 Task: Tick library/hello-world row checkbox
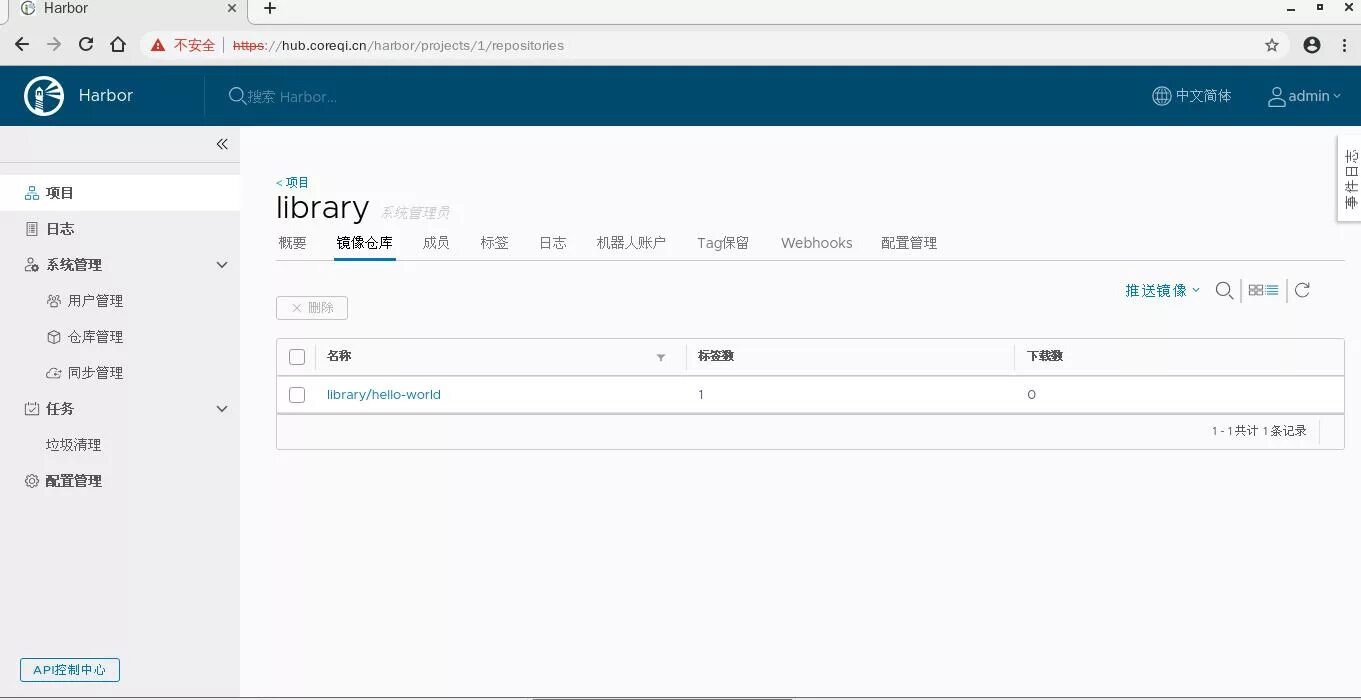coord(297,395)
